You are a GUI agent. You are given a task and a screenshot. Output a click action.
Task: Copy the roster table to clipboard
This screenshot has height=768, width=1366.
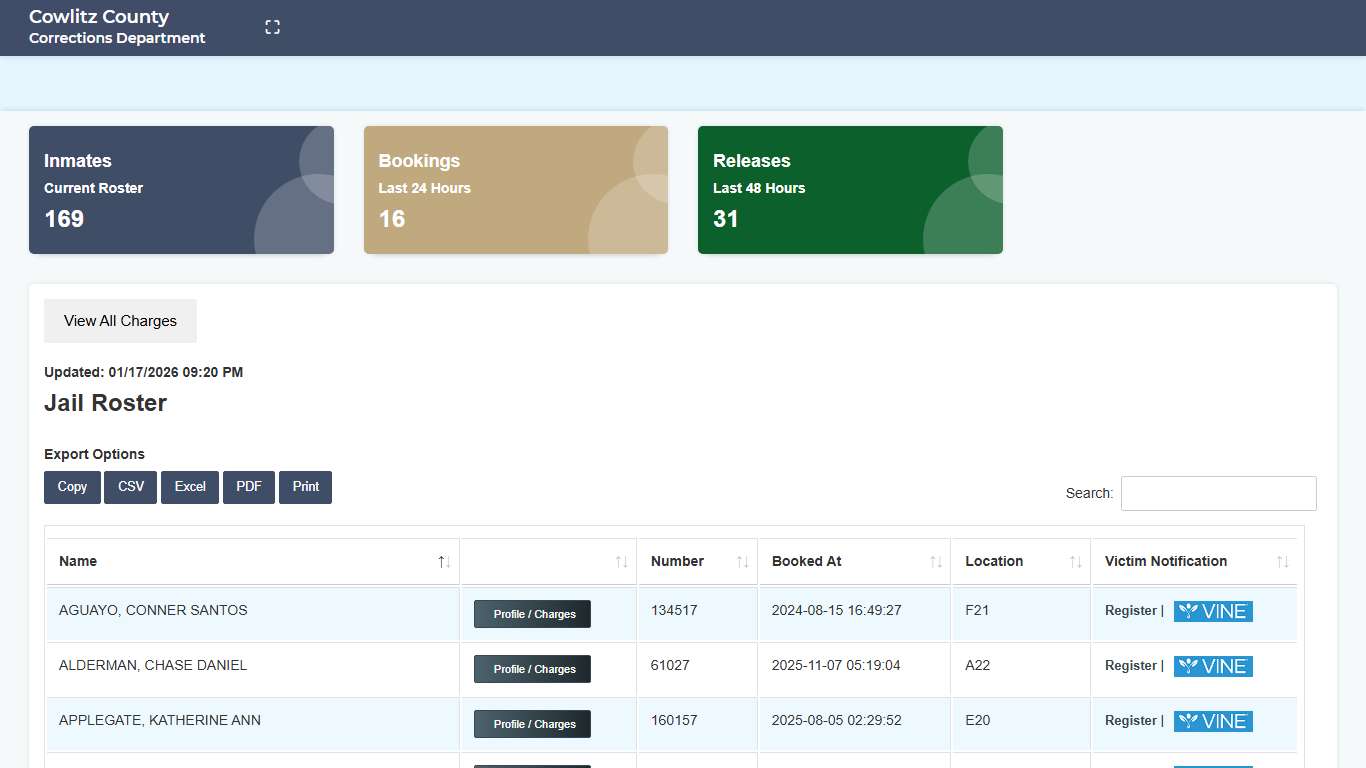coord(72,487)
